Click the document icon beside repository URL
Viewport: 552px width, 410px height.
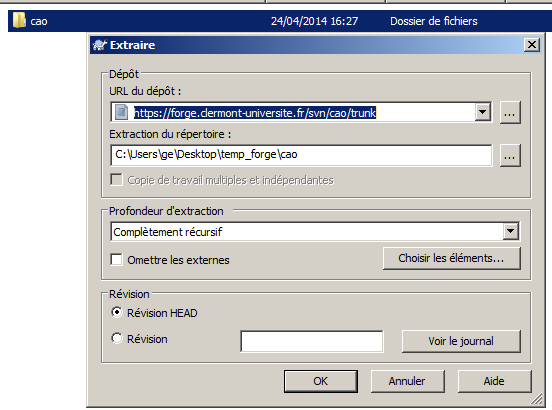(122, 113)
